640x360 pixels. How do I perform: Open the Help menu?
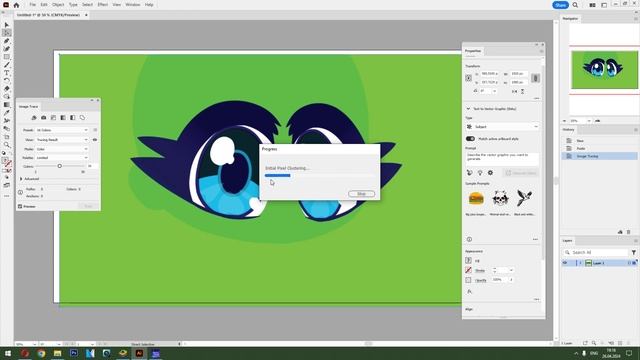[149, 5]
